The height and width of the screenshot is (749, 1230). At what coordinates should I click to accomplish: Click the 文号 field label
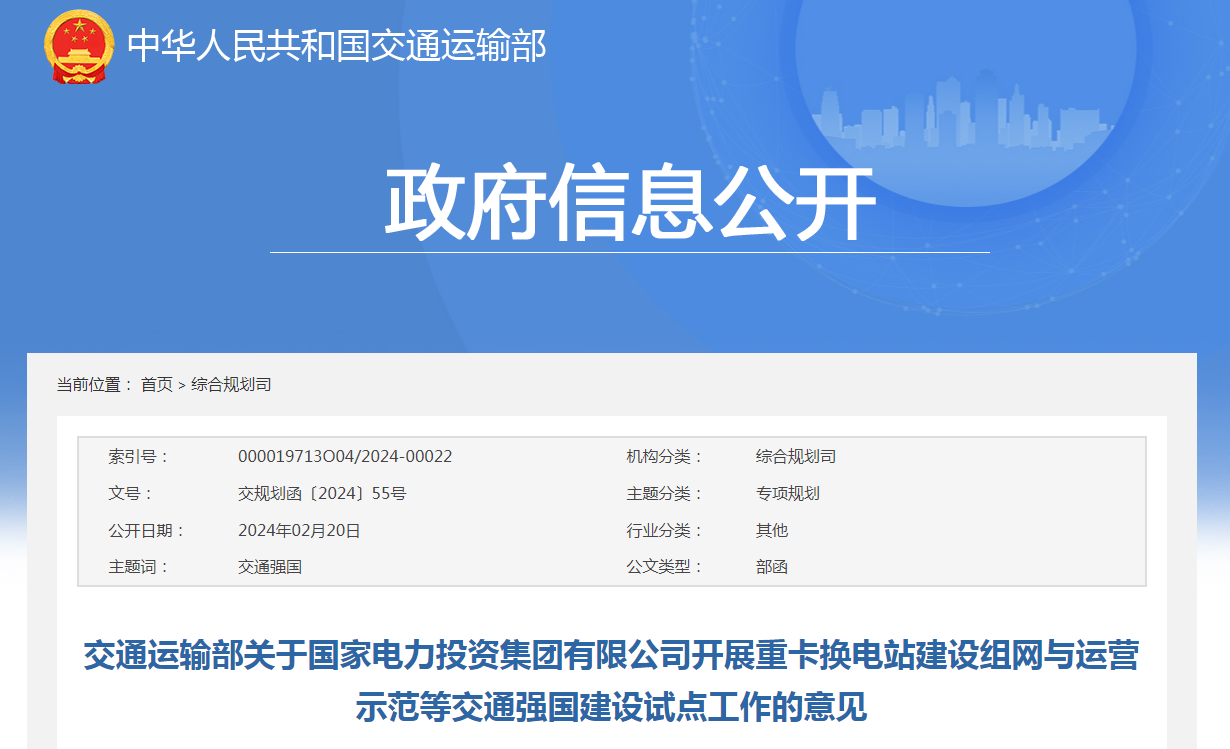click(x=130, y=493)
